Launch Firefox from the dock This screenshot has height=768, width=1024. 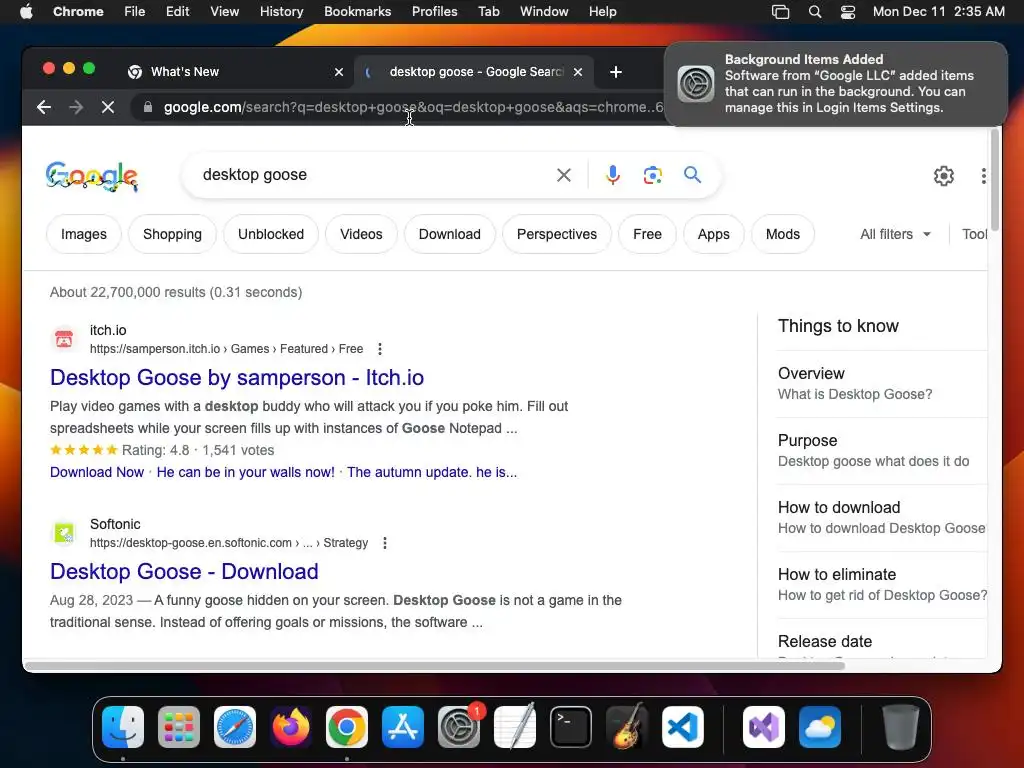click(291, 727)
